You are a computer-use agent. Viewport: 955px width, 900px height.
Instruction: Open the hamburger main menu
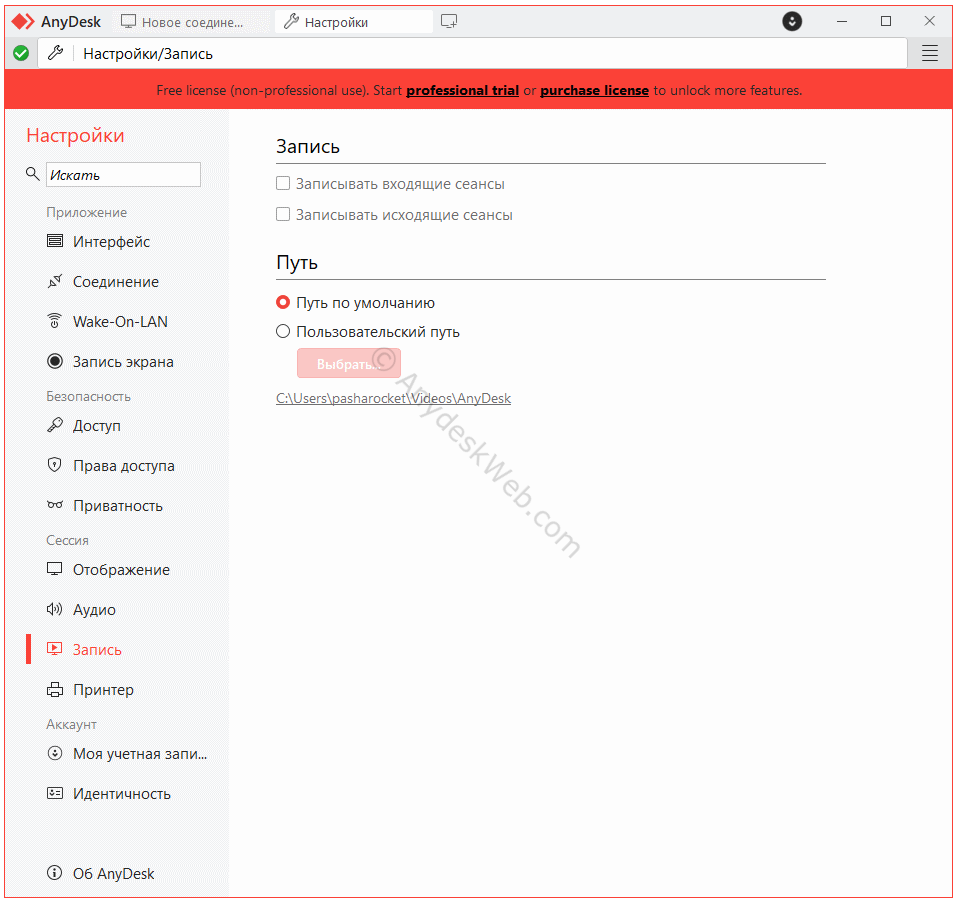pos(929,54)
